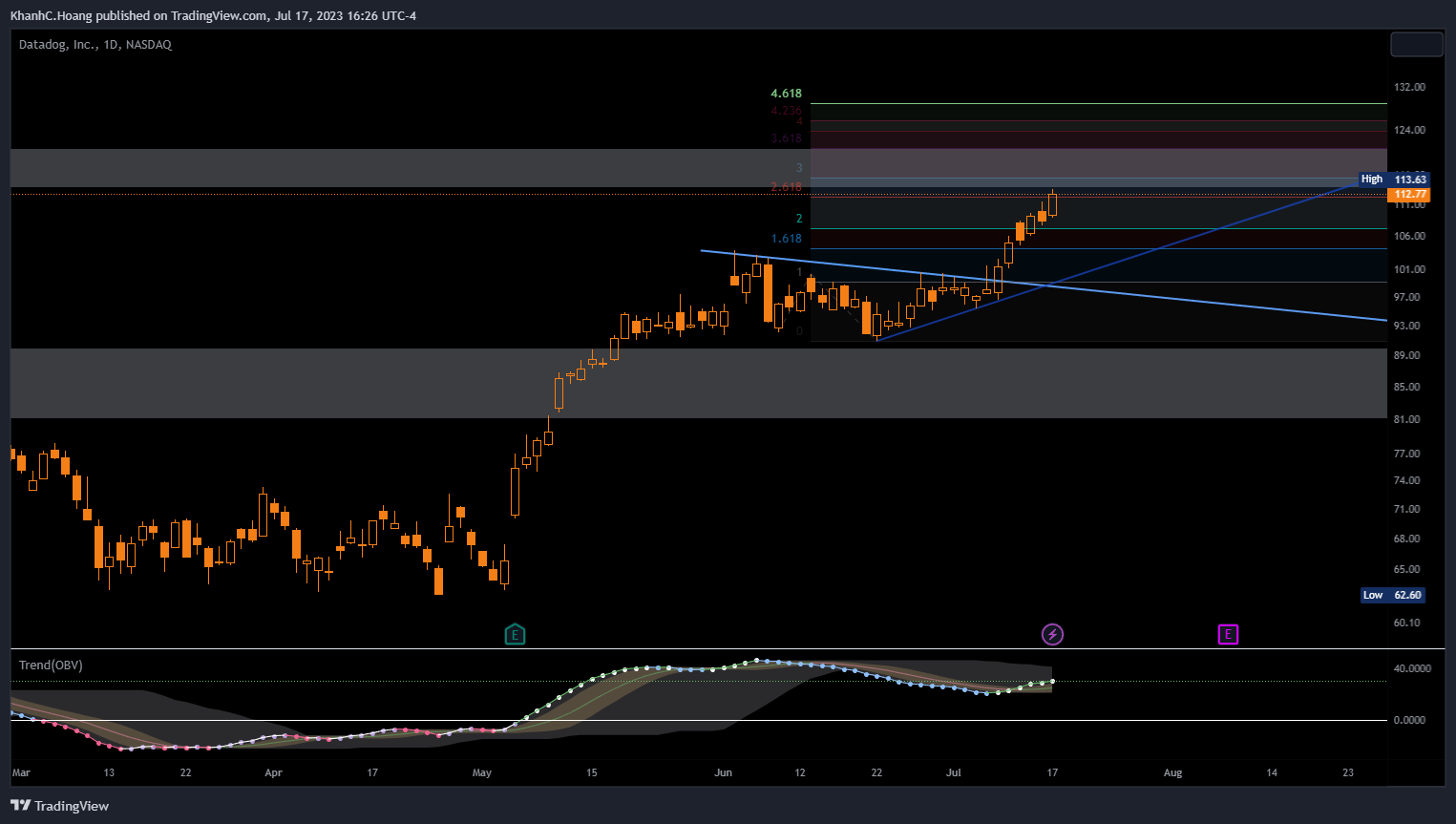Click the Mar date on time axis

pos(21,772)
